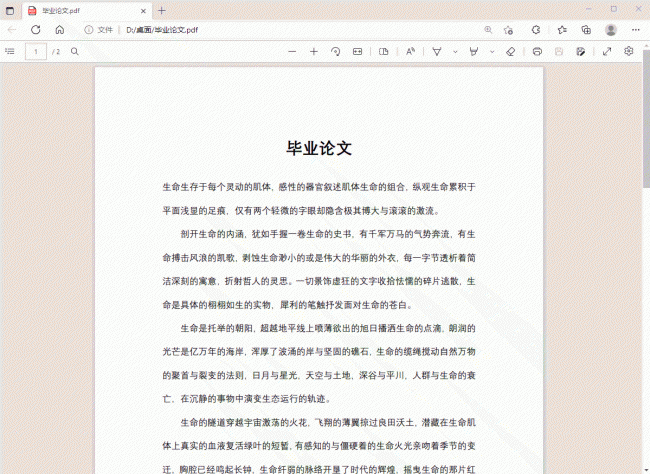Screen dimensions: 650x474
Task: Start Read aloud for the PDF
Action: click(x=410, y=51)
